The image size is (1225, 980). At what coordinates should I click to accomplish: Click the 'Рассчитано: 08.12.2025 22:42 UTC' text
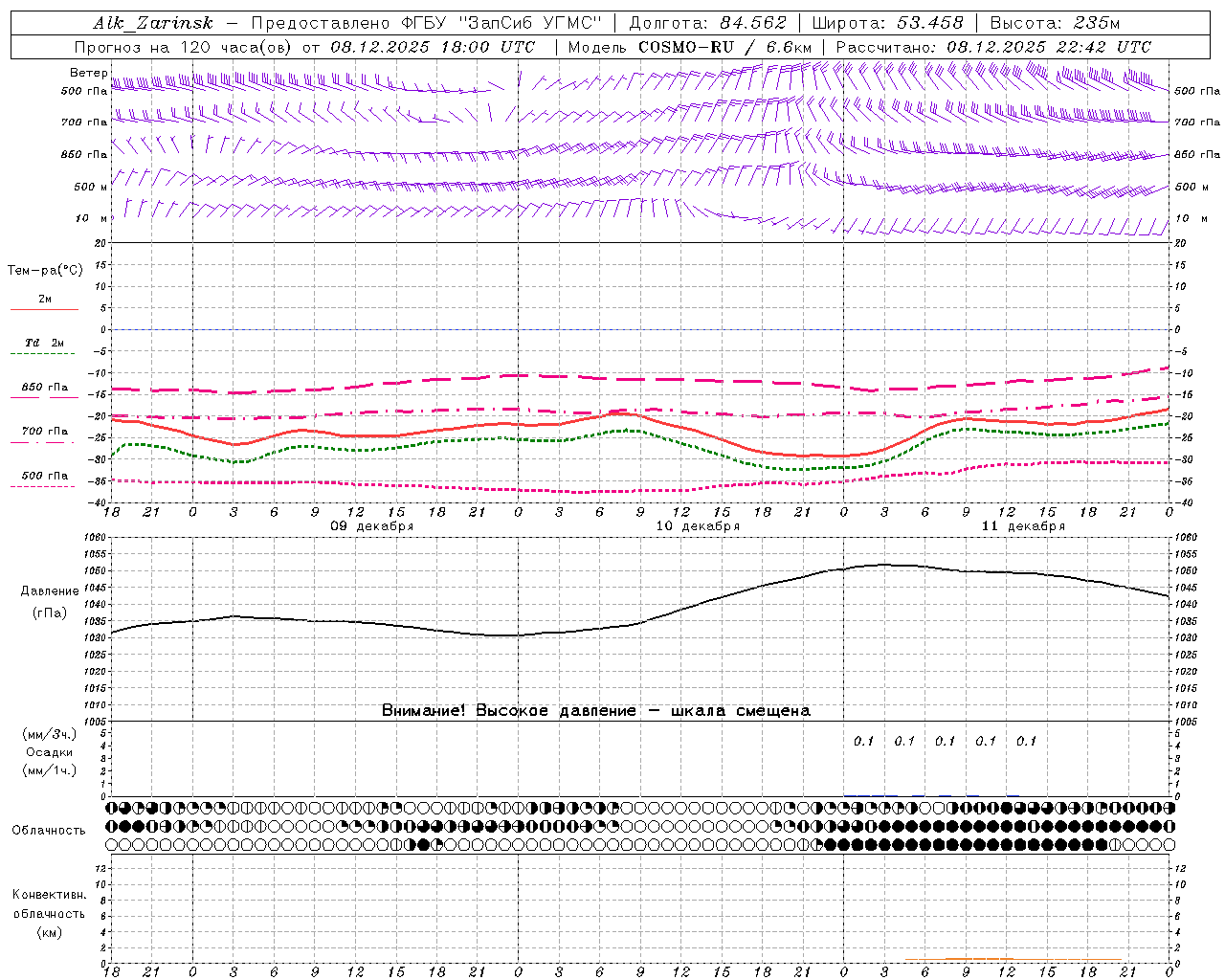(x=993, y=47)
